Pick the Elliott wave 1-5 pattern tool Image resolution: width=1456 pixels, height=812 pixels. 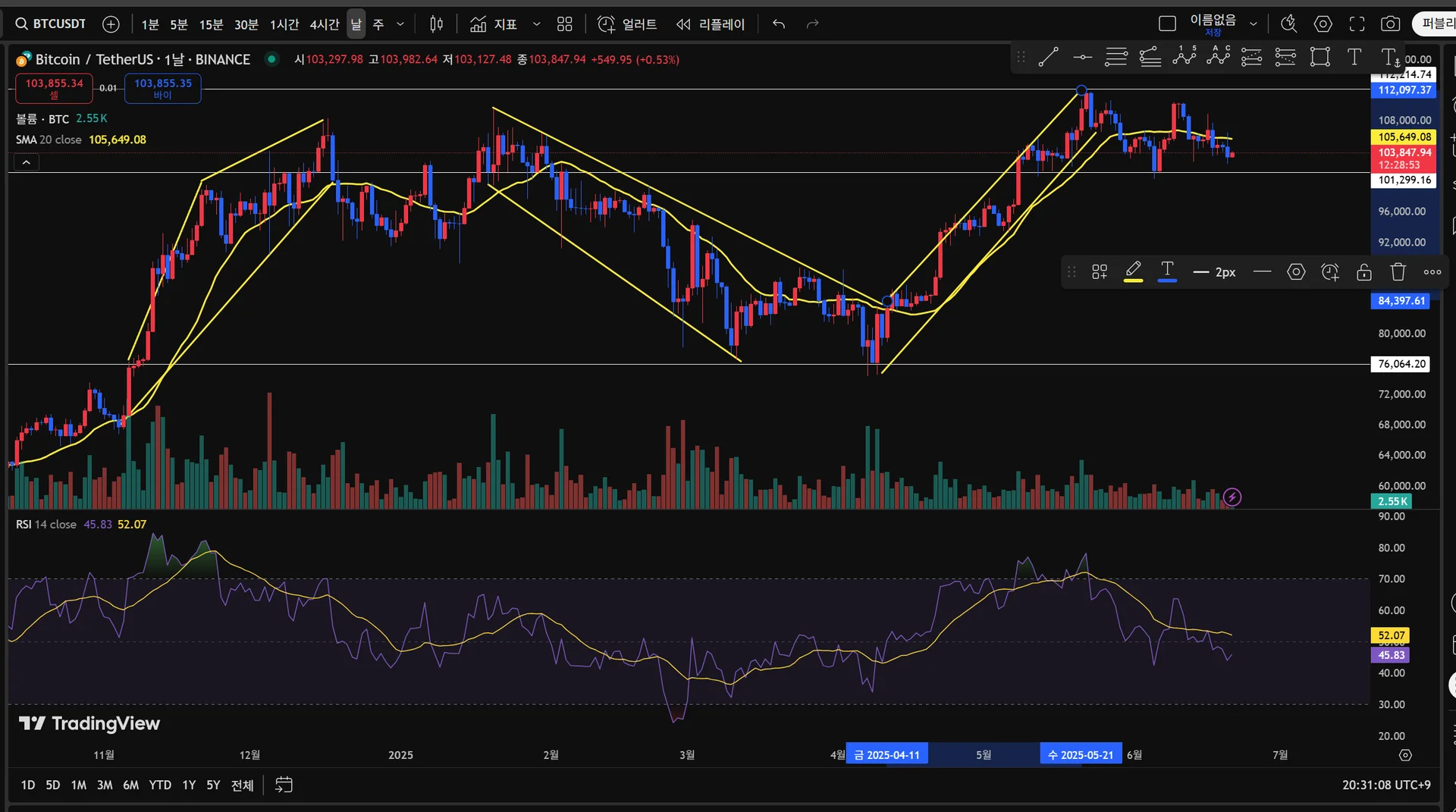pyautogui.click(x=1184, y=57)
